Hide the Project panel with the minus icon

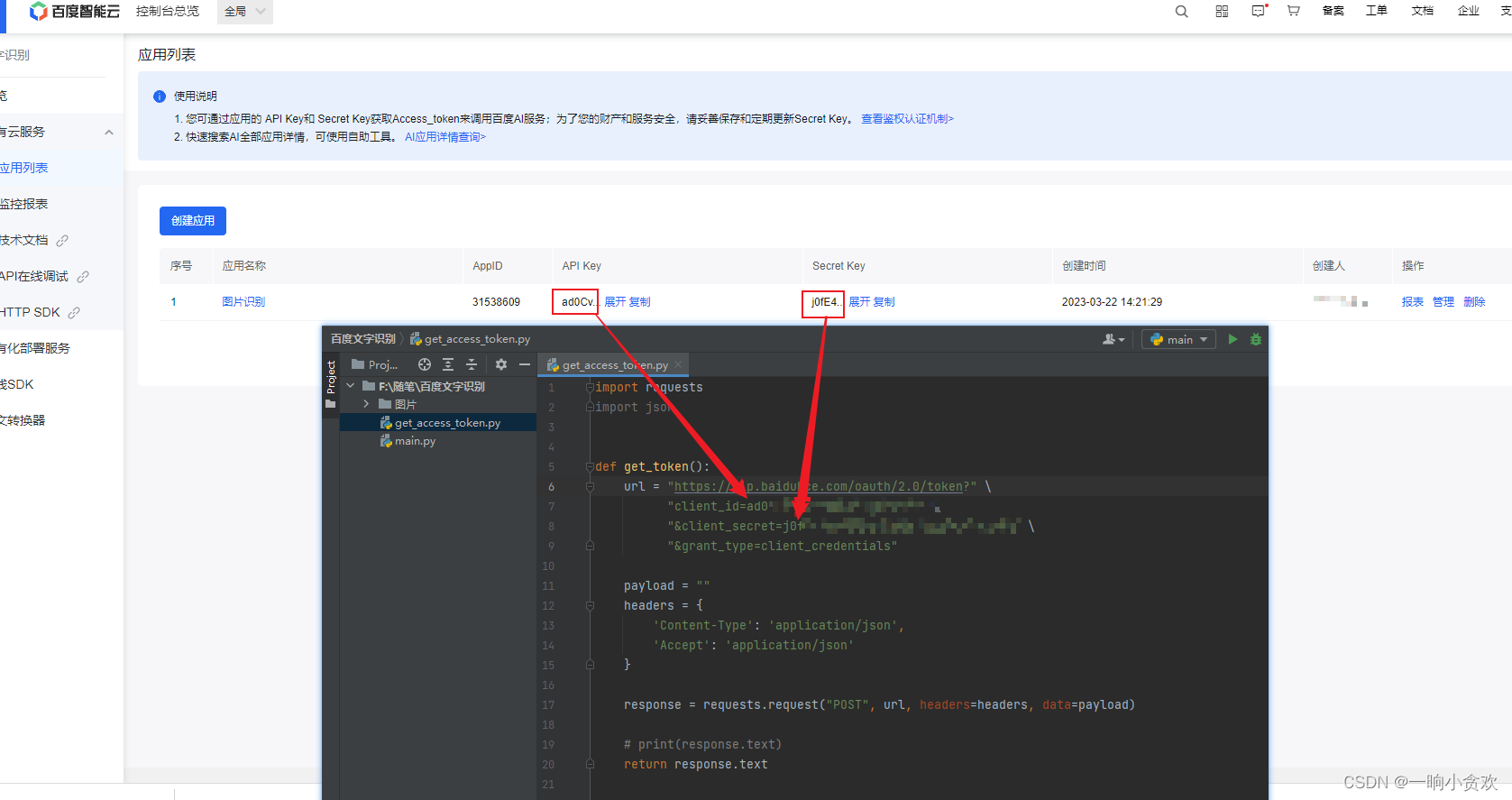coord(525,364)
